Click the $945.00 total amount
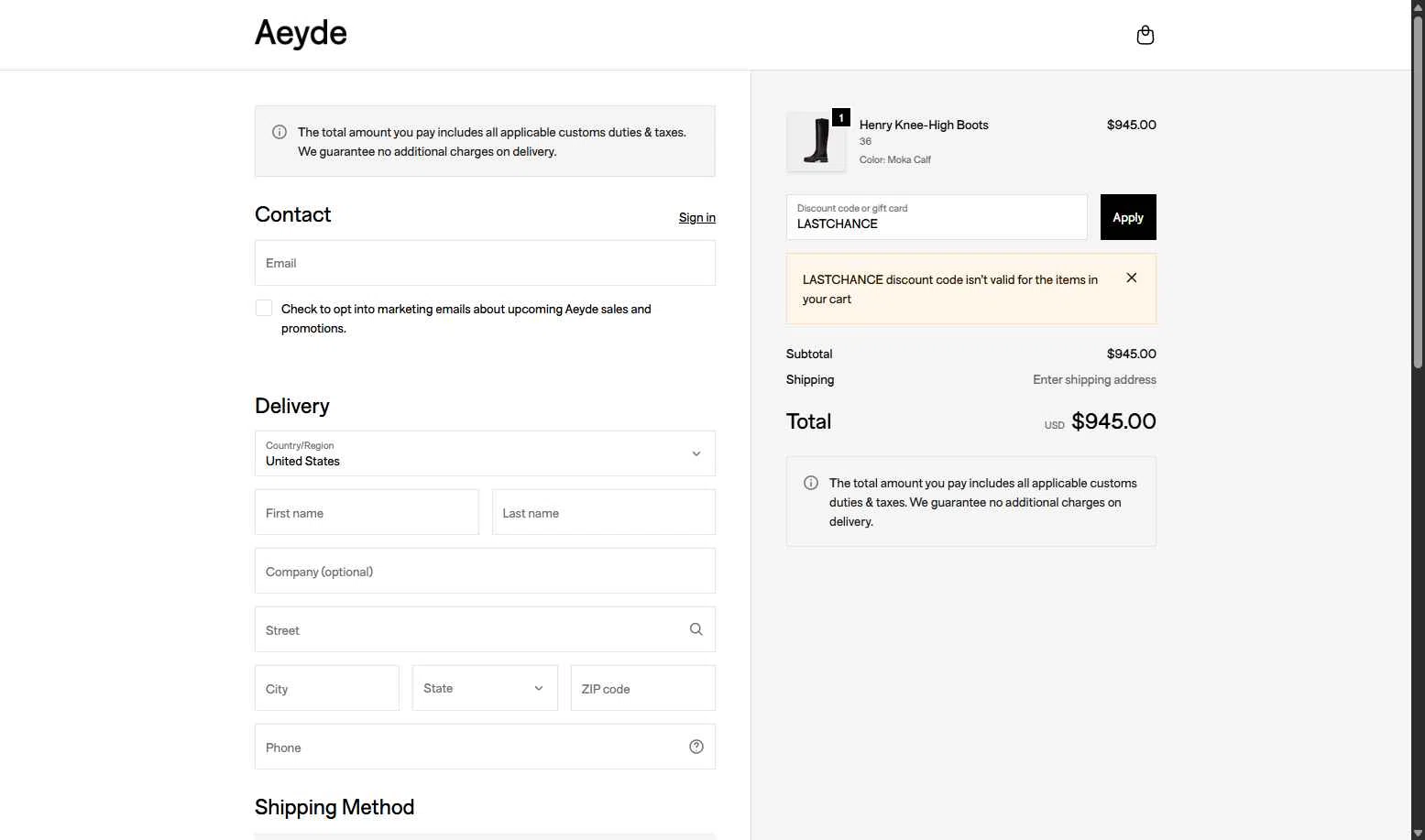 pos(1113,421)
